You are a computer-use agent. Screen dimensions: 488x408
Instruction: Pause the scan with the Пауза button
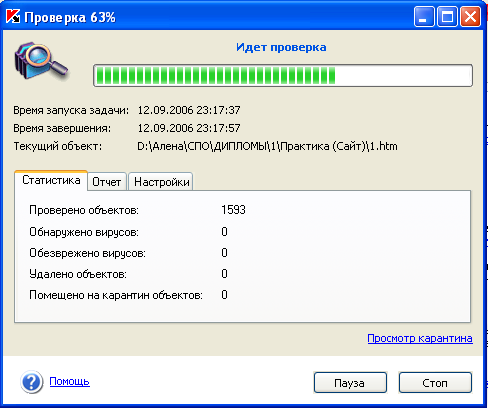pyautogui.click(x=350, y=383)
